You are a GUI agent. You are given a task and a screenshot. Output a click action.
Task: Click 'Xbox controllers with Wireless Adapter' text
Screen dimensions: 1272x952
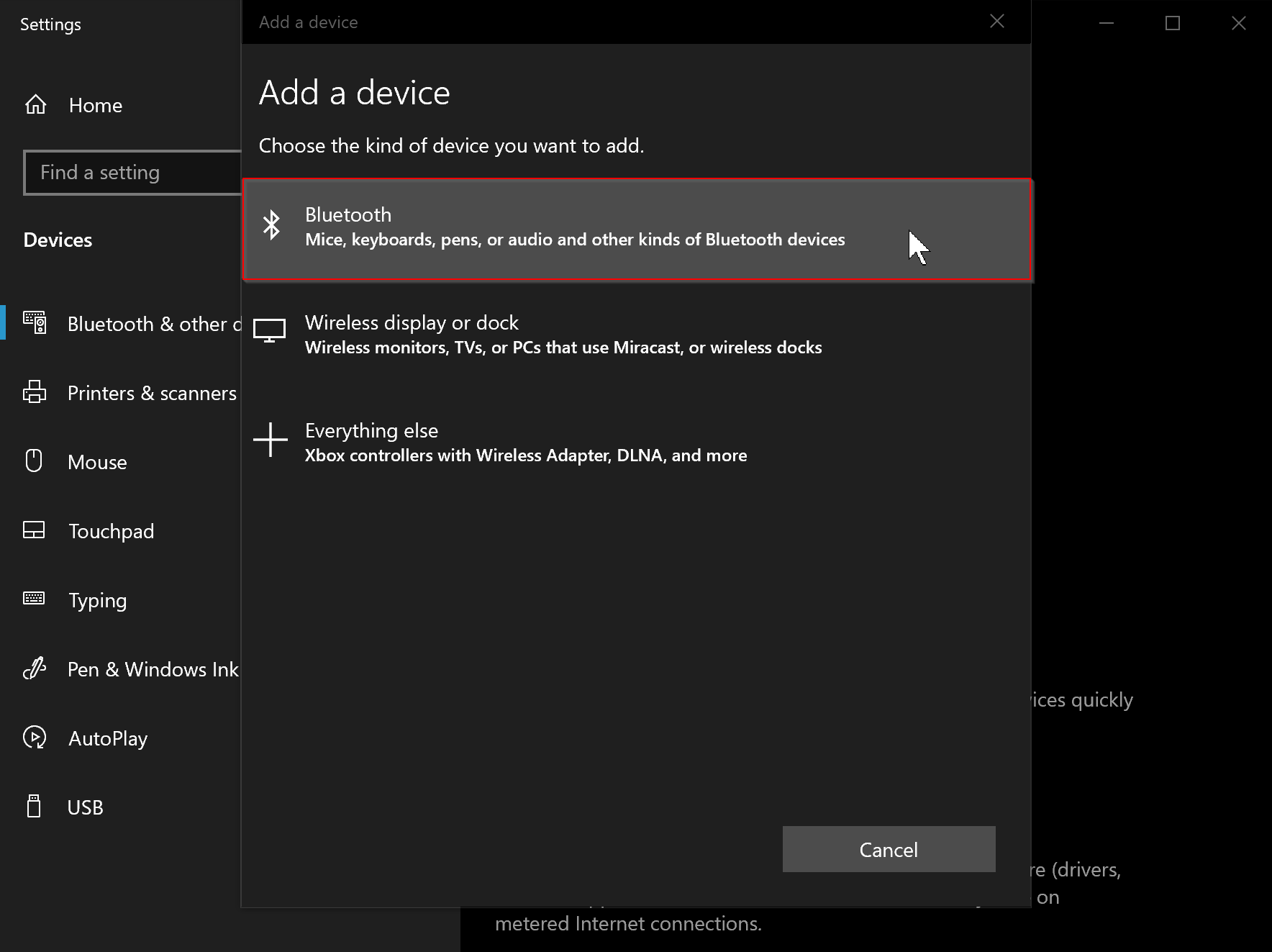tap(526, 455)
